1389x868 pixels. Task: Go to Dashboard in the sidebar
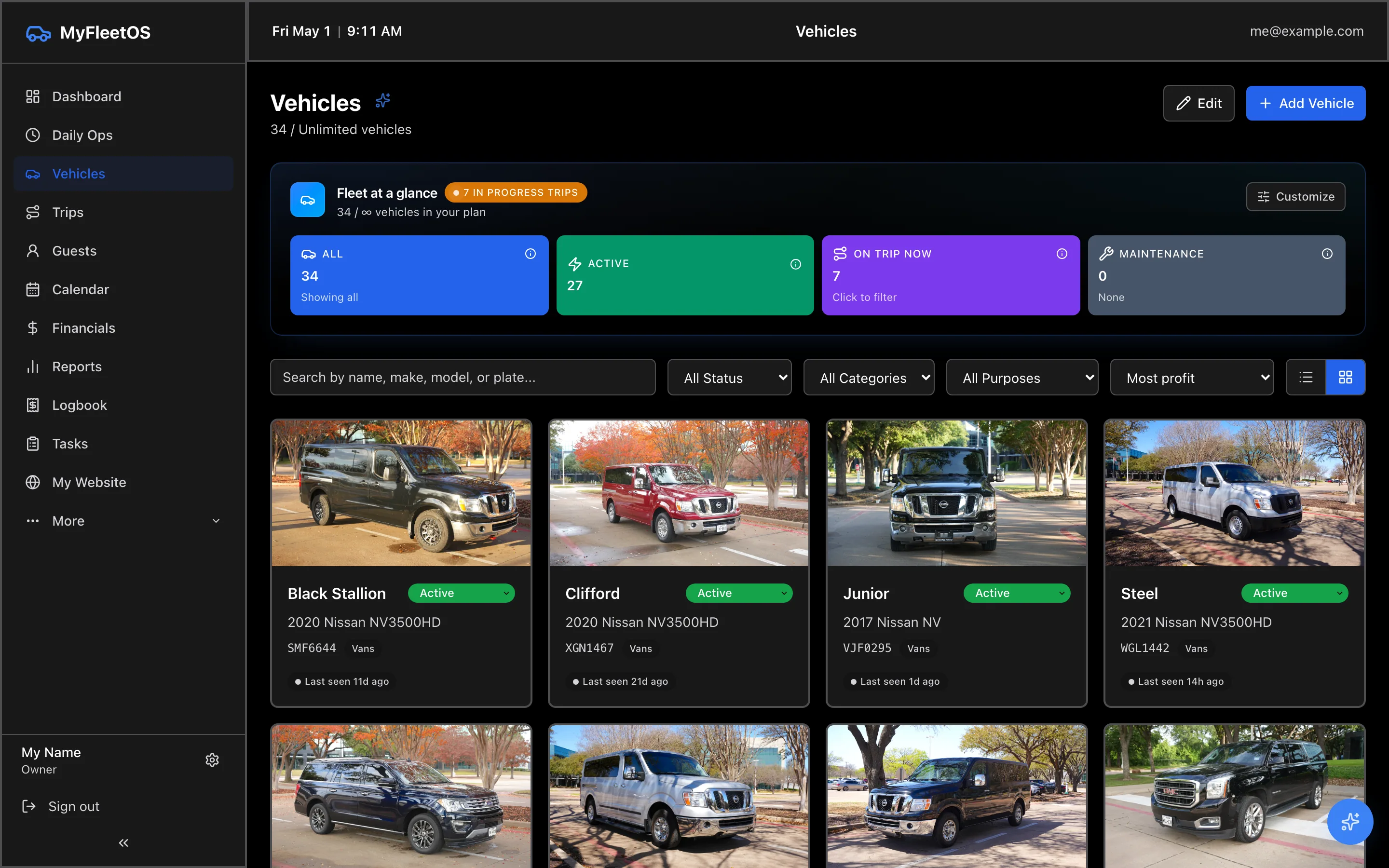click(x=123, y=96)
